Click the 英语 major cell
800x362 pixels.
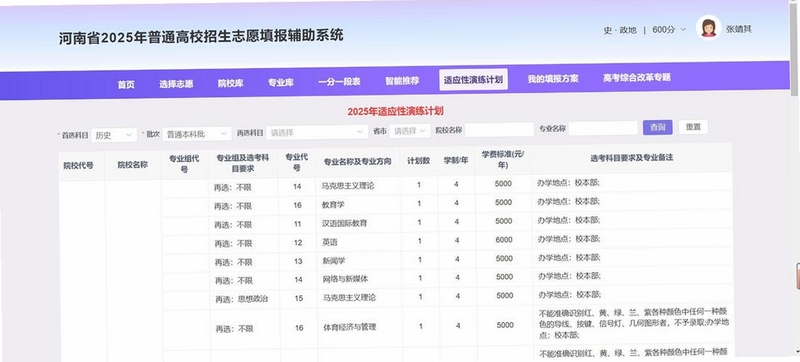[x=358, y=242]
